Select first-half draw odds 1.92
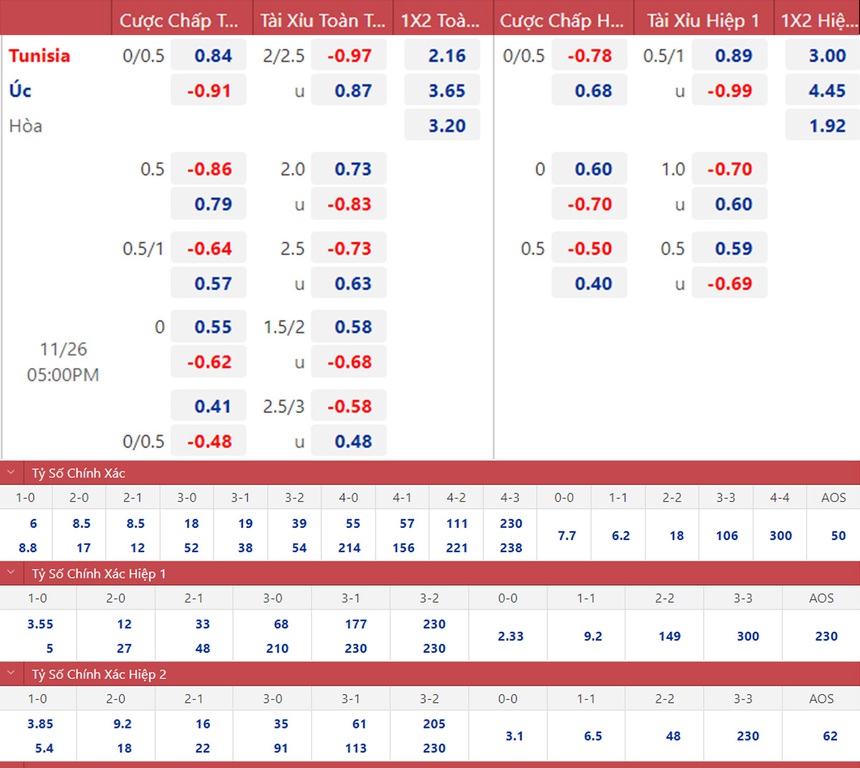 click(827, 126)
